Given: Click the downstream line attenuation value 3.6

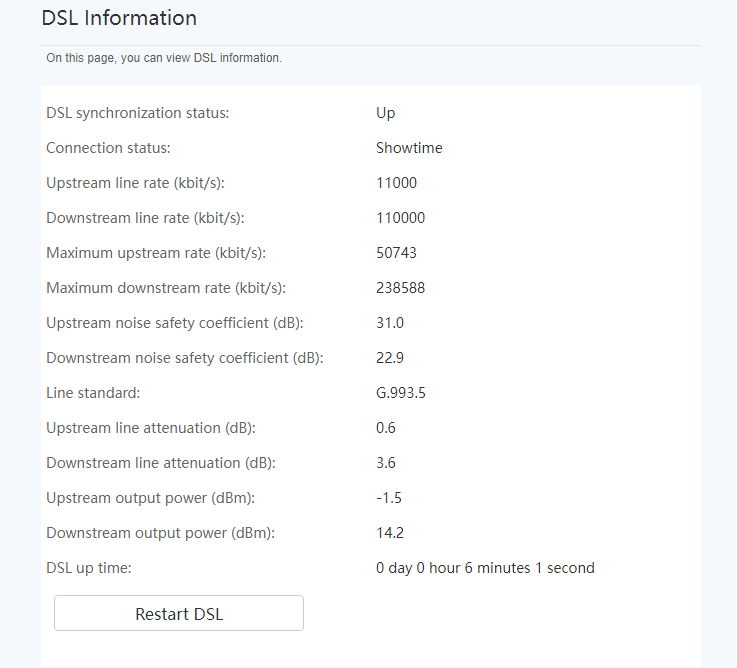Looking at the screenshot, I should (385, 463).
